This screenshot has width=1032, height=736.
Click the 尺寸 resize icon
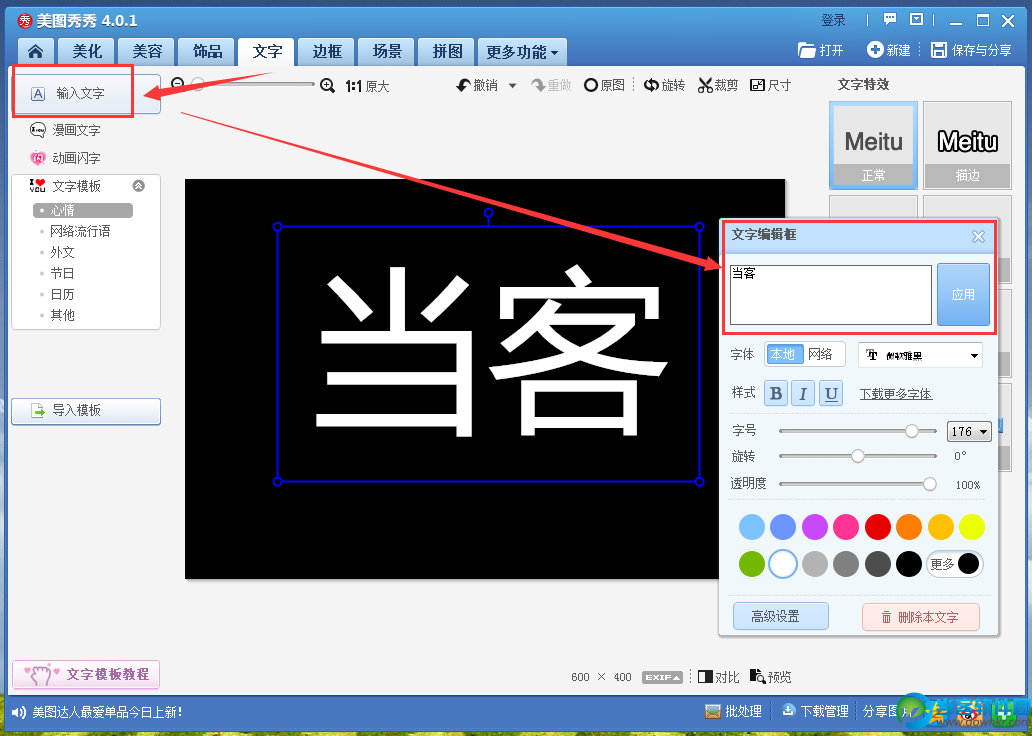(x=757, y=85)
